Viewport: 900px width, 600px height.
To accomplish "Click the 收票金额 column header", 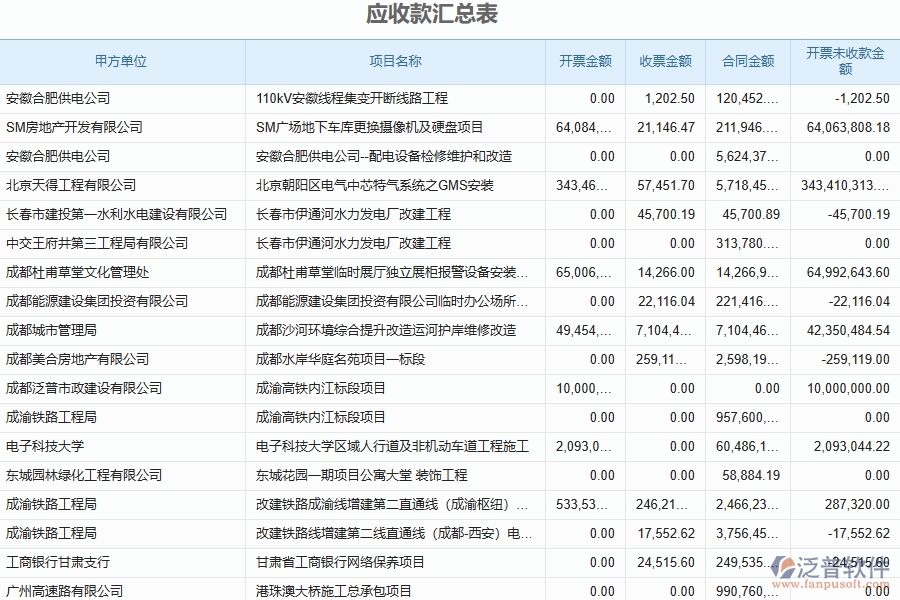I will point(664,61).
